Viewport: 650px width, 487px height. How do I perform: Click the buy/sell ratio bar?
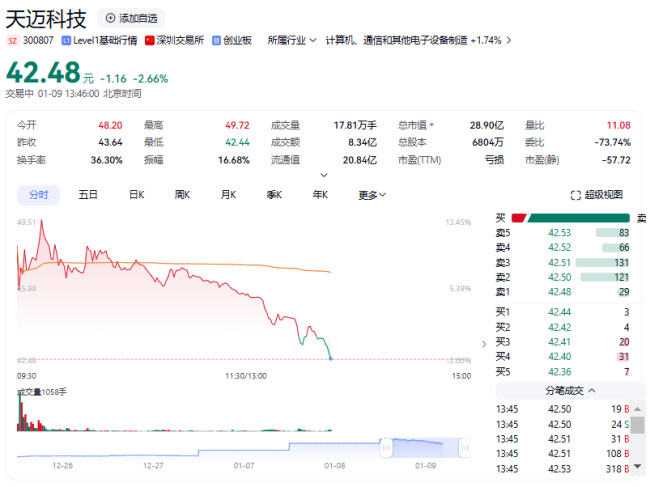[x=571, y=218]
